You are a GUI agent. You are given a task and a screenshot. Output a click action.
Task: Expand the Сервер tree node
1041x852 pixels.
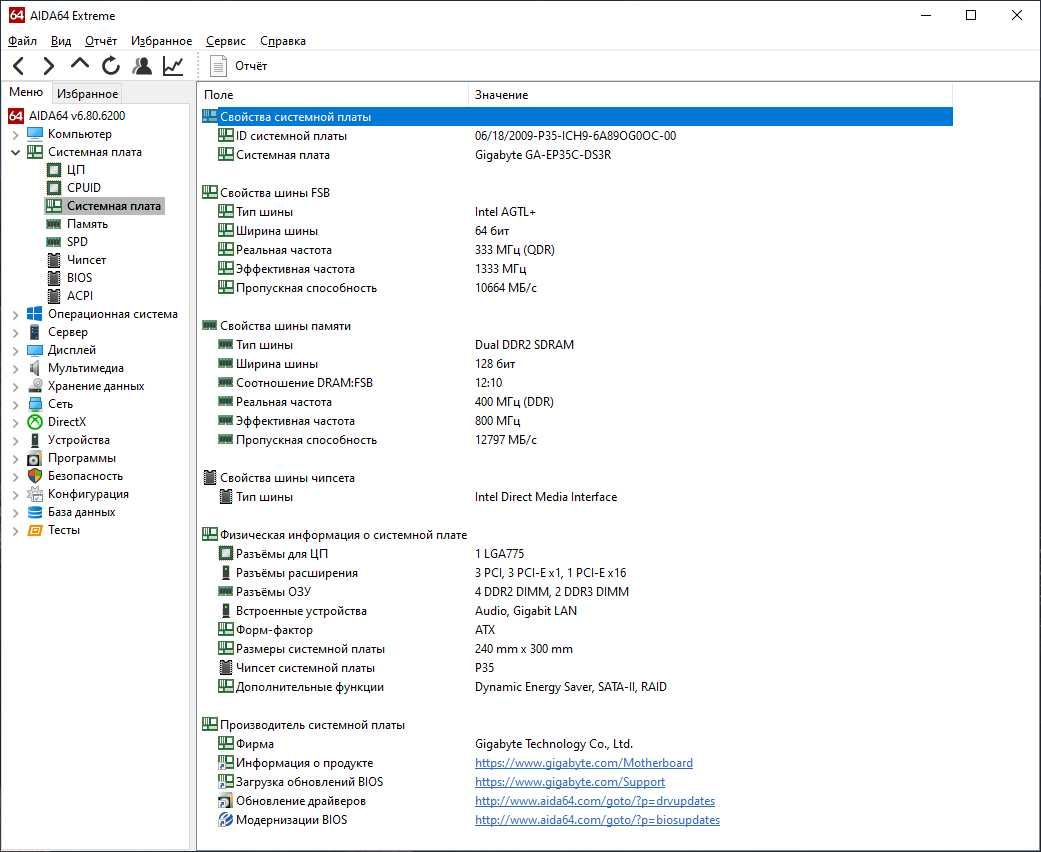click(x=15, y=332)
